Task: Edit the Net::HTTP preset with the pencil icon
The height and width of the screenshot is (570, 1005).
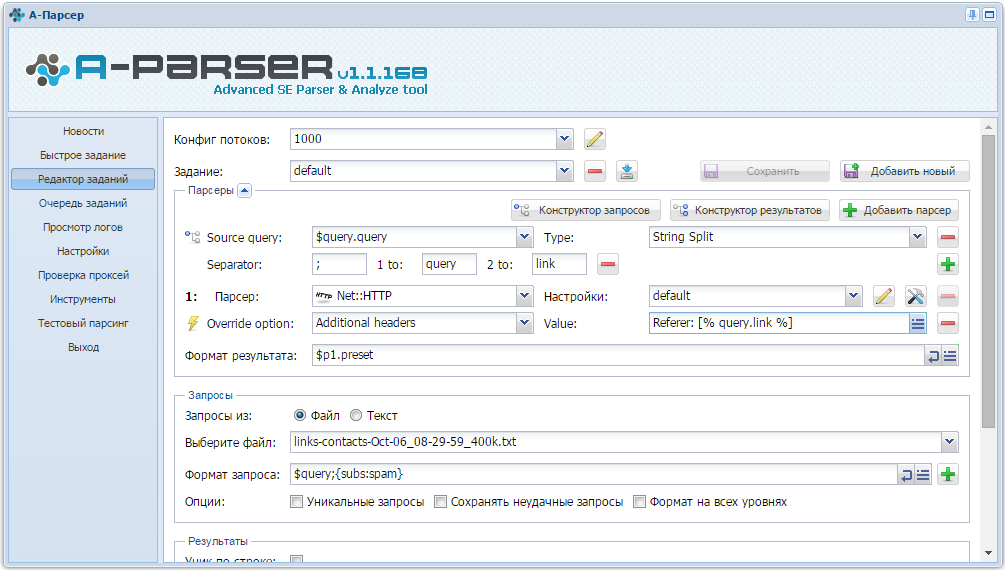Action: click(884, 296)
